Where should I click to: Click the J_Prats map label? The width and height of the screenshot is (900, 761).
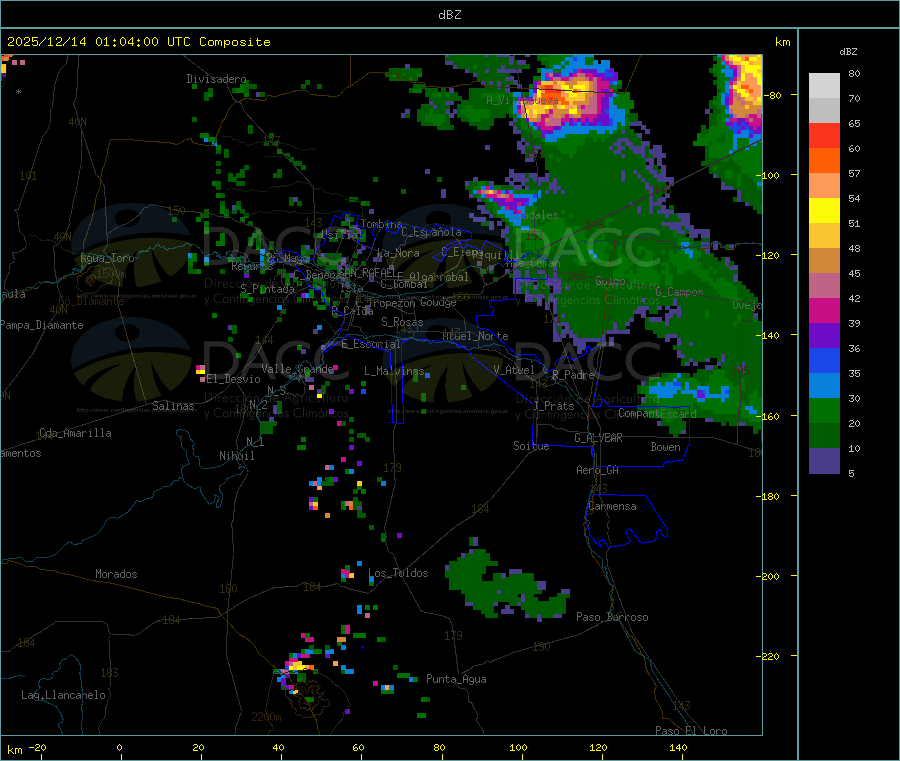[x=553, y=406]
